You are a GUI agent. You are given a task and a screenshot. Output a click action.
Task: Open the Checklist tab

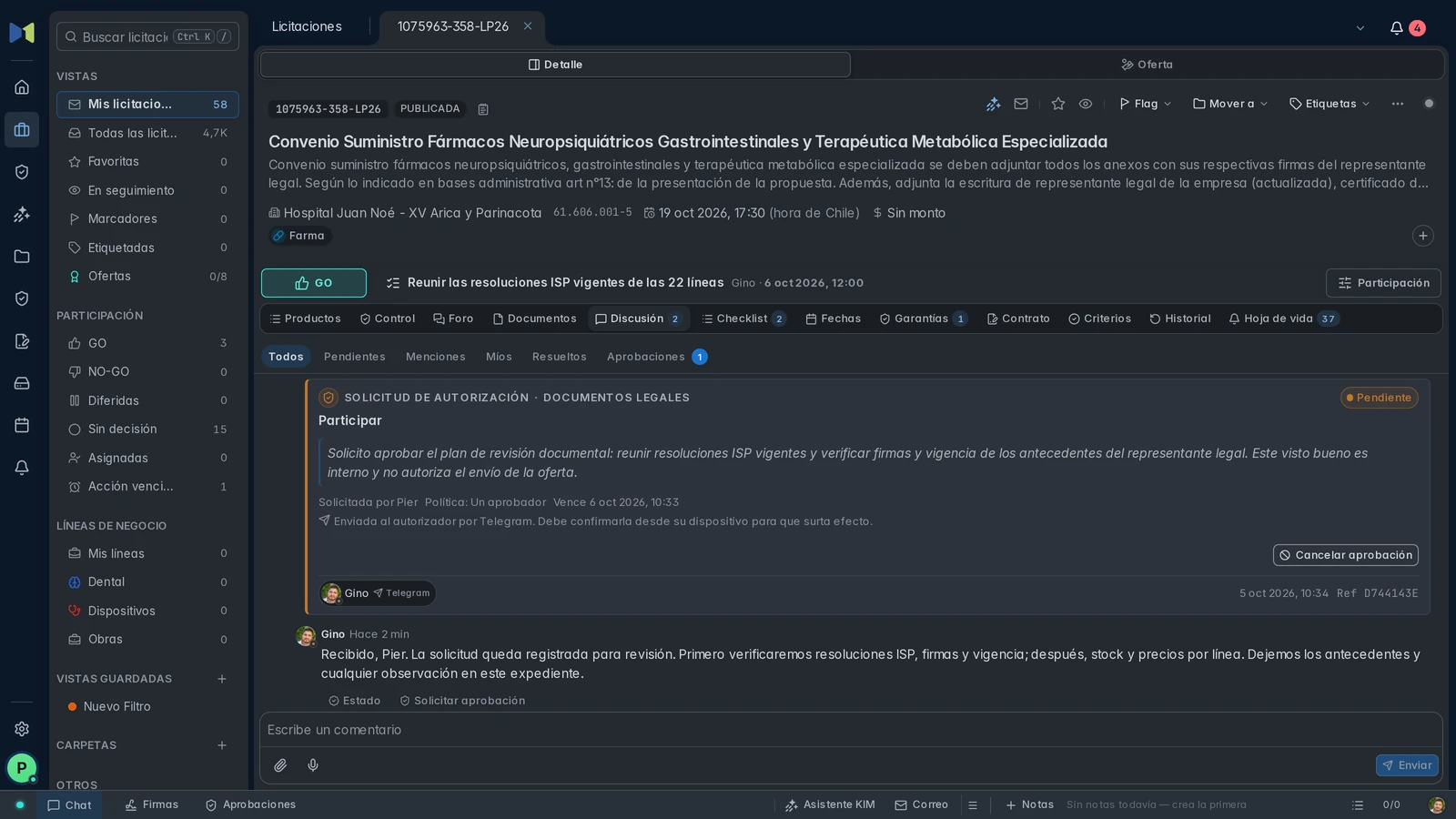pos(744,318)
